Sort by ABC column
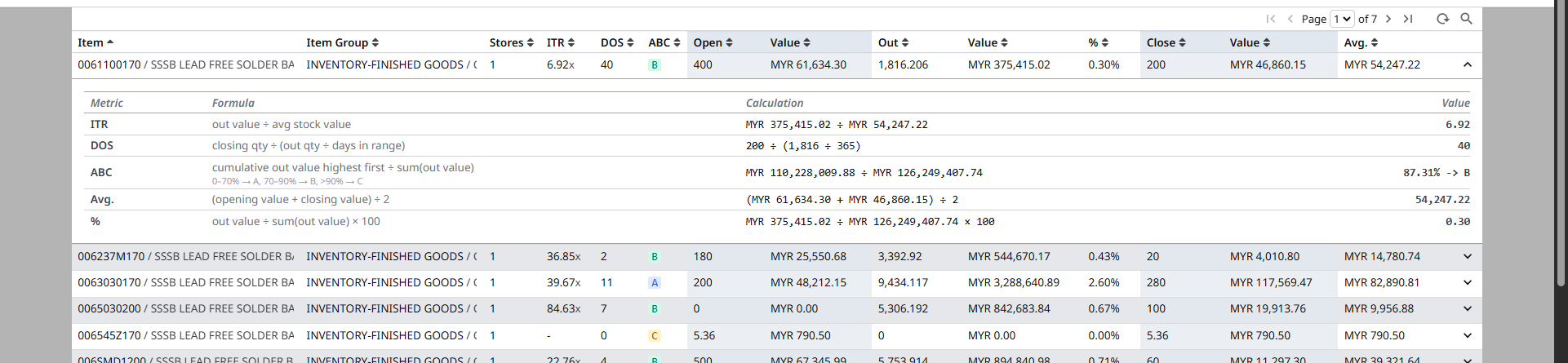1568x363 pixels. (x=664, y=42)
